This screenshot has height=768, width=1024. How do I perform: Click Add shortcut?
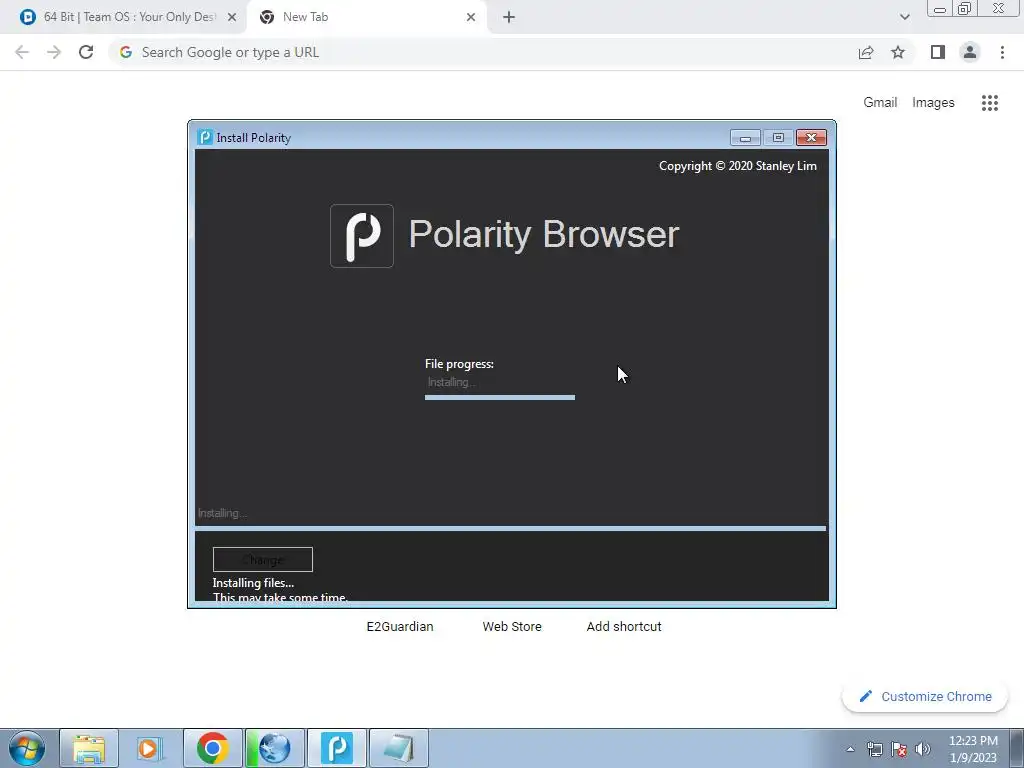pos(624,626)
